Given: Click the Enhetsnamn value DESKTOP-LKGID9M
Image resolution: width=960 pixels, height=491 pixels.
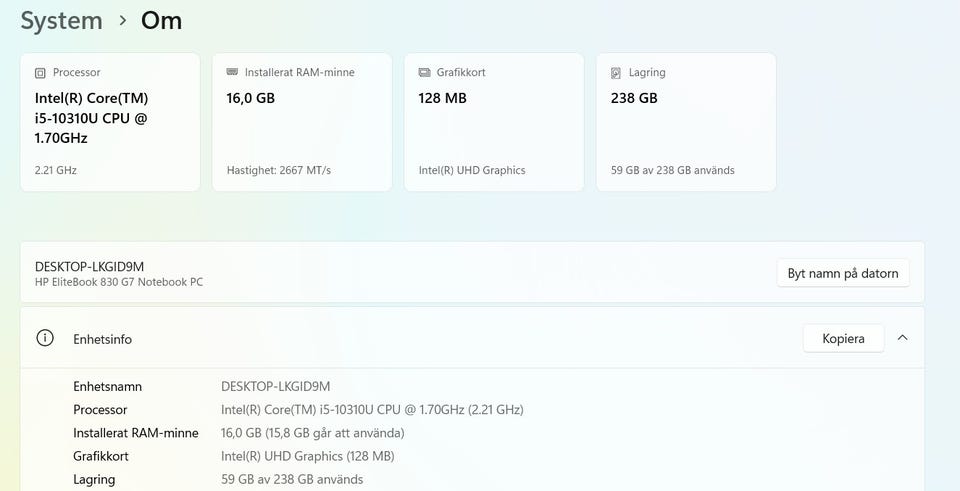Looking at the screenshot, I should [x=276, y=386].
